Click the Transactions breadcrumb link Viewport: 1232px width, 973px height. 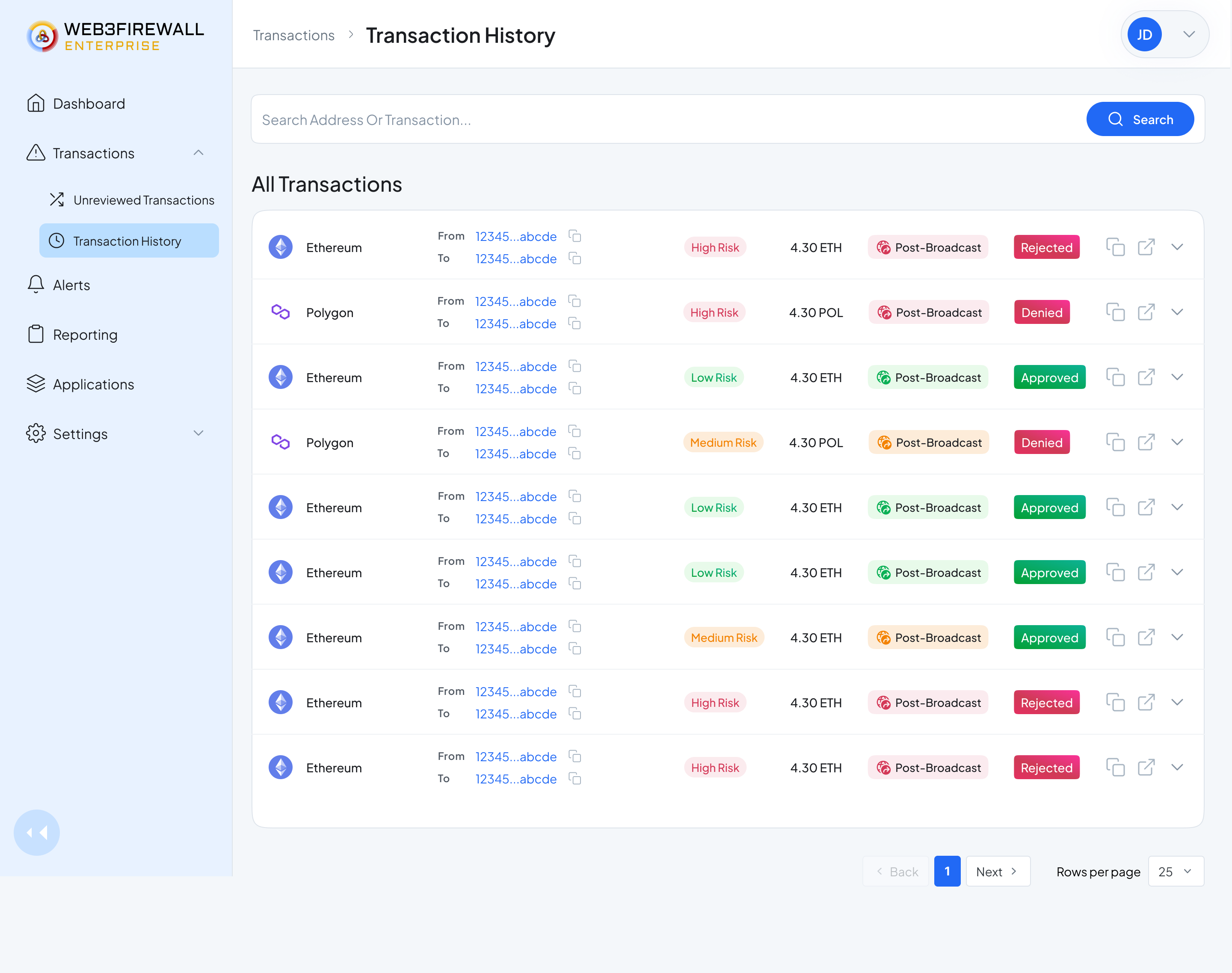coord(293,36)
